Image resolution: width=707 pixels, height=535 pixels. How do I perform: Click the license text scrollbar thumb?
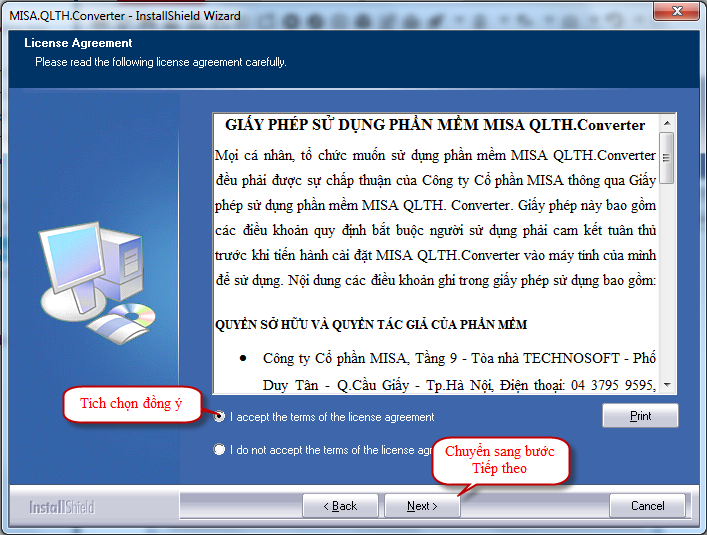pyautogui.click(x=667, y=158)
